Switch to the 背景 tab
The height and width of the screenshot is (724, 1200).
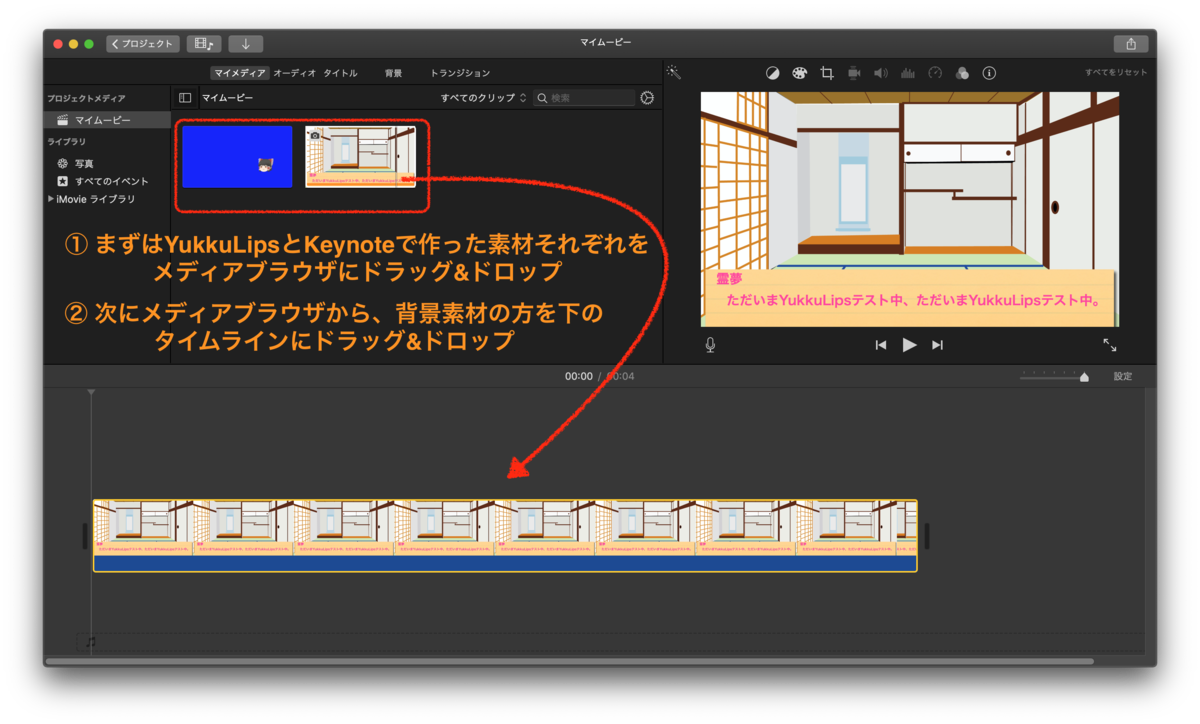click(394, 73)
